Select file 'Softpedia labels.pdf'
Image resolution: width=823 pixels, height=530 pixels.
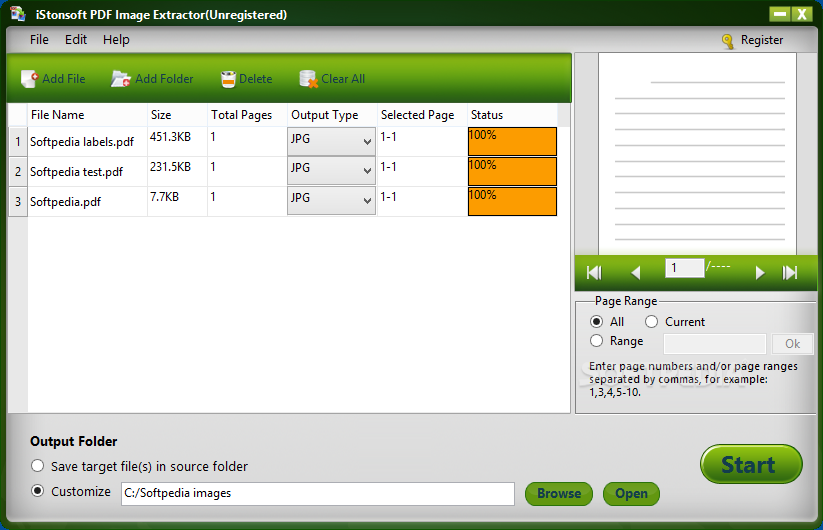pyautogui.click(x=82, y=142)
